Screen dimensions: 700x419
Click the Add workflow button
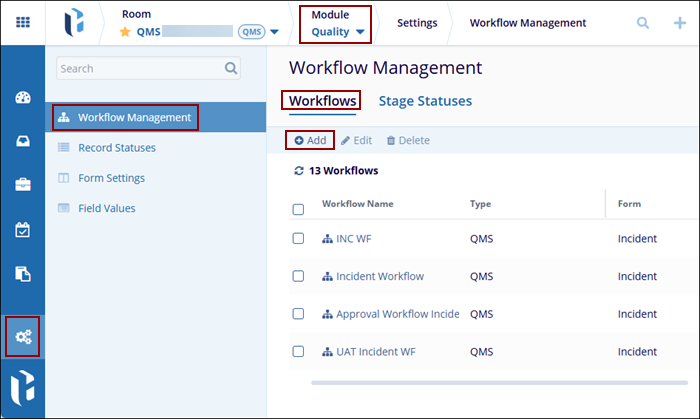pyautogui.click(x=310, y=141)
